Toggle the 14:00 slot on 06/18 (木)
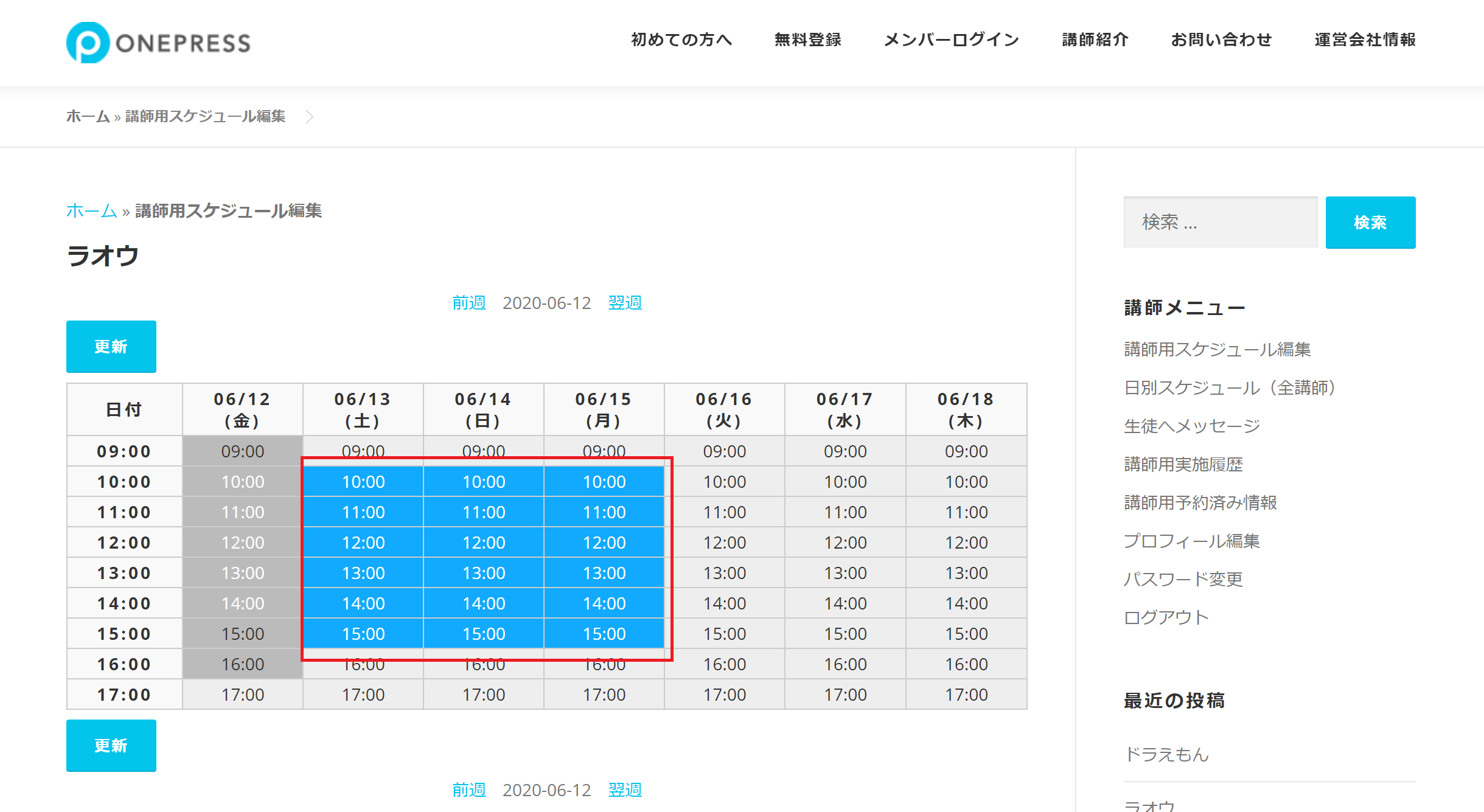Viewport: 1484px width, 812px height. coord(966,603)
